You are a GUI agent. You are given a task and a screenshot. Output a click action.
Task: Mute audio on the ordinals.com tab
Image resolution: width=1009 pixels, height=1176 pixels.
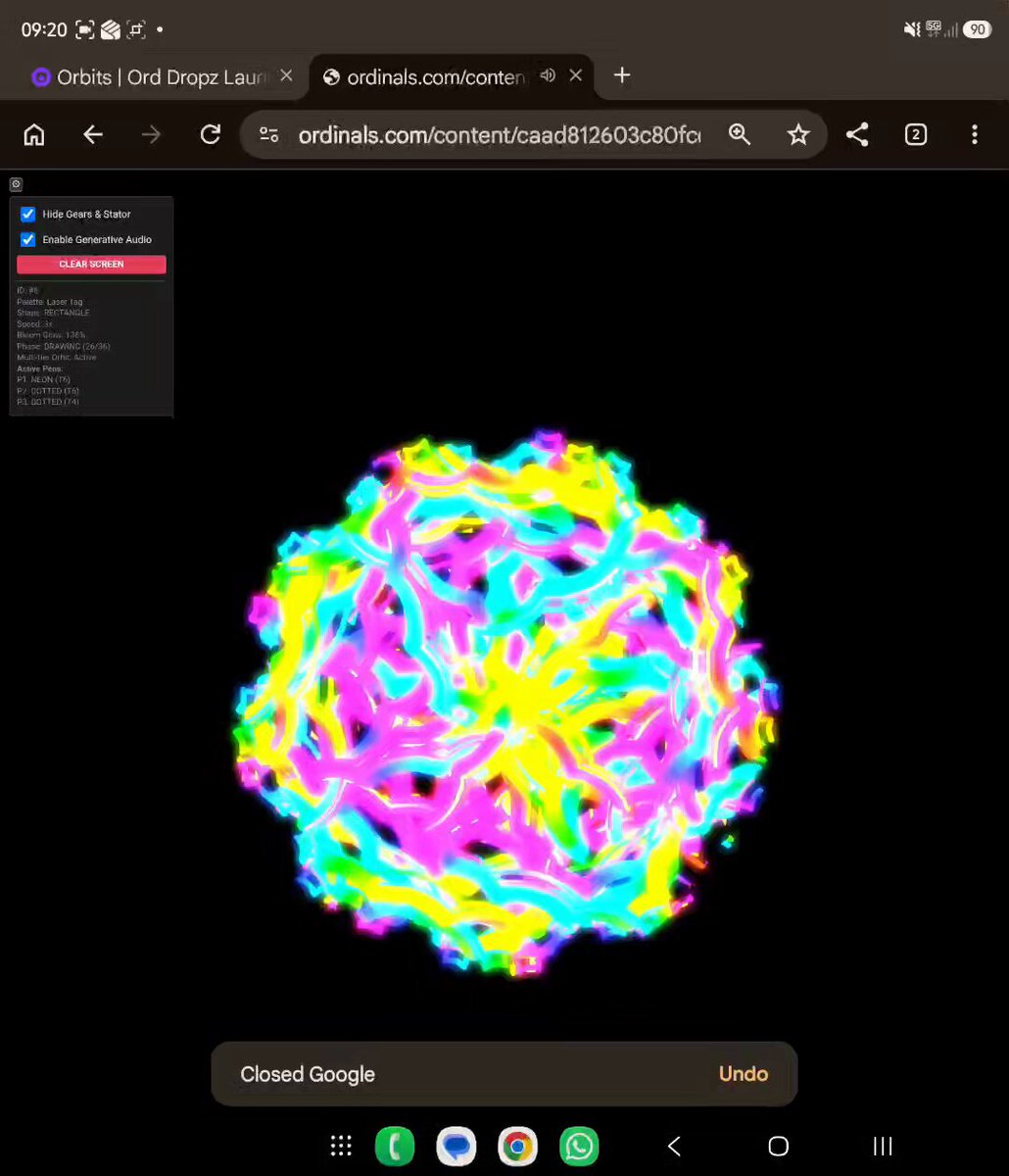pyautogui.click(x=549, y=76)
